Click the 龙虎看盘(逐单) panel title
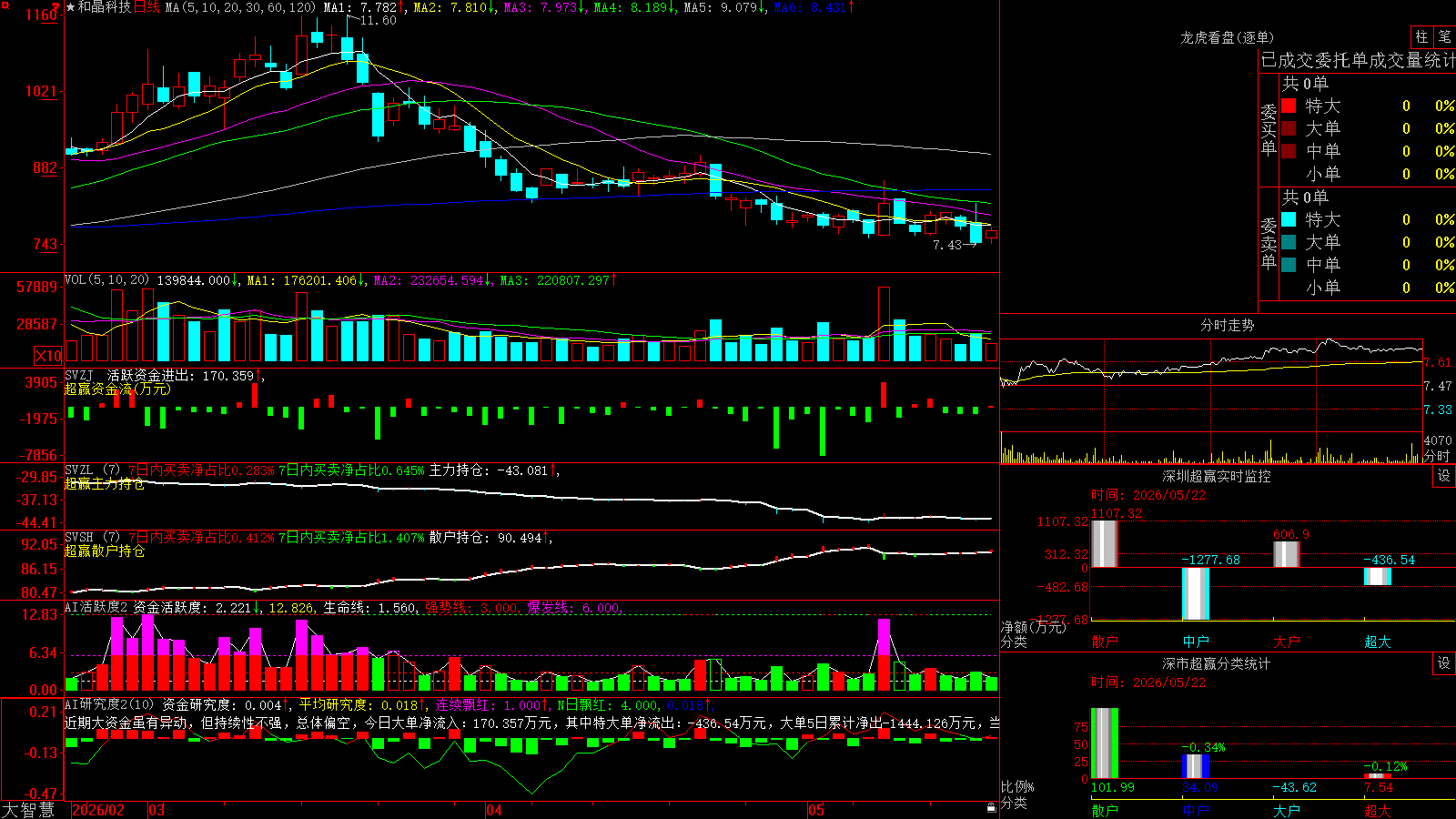This screenshot has height=819, width=1456. tap(1228, 37)
